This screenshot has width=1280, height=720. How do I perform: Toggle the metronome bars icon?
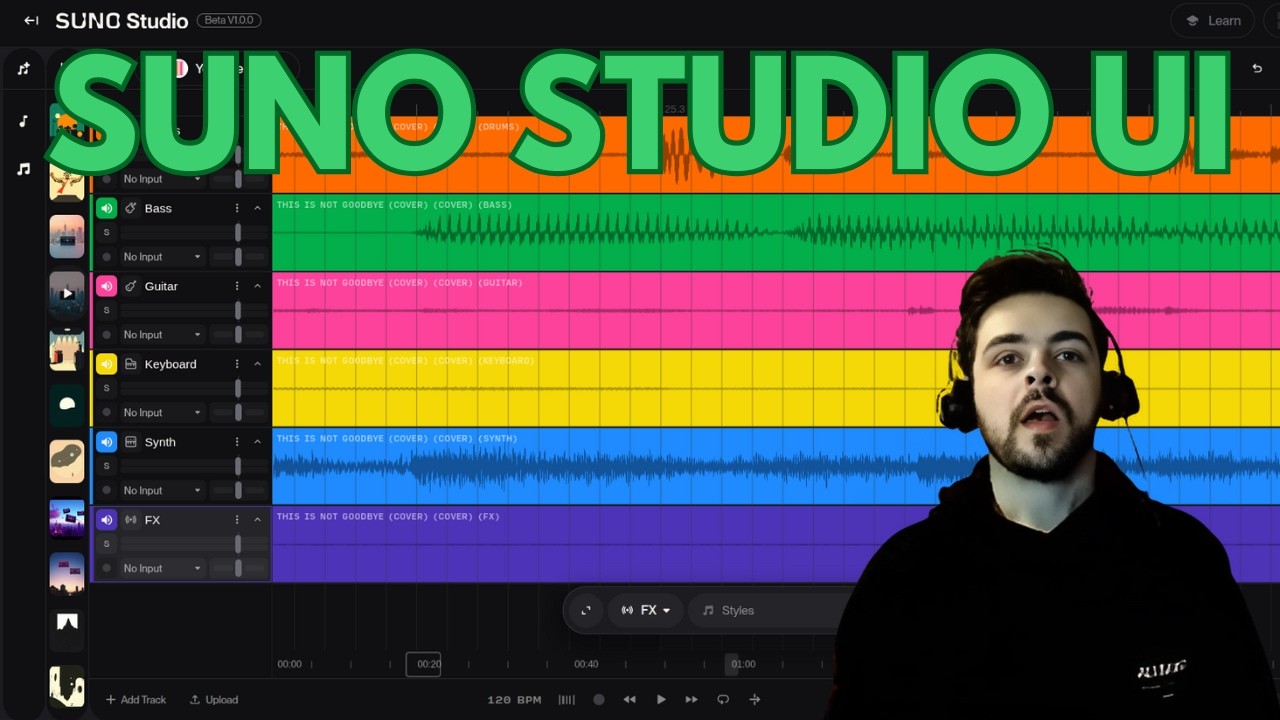click(x=566, y=700)
